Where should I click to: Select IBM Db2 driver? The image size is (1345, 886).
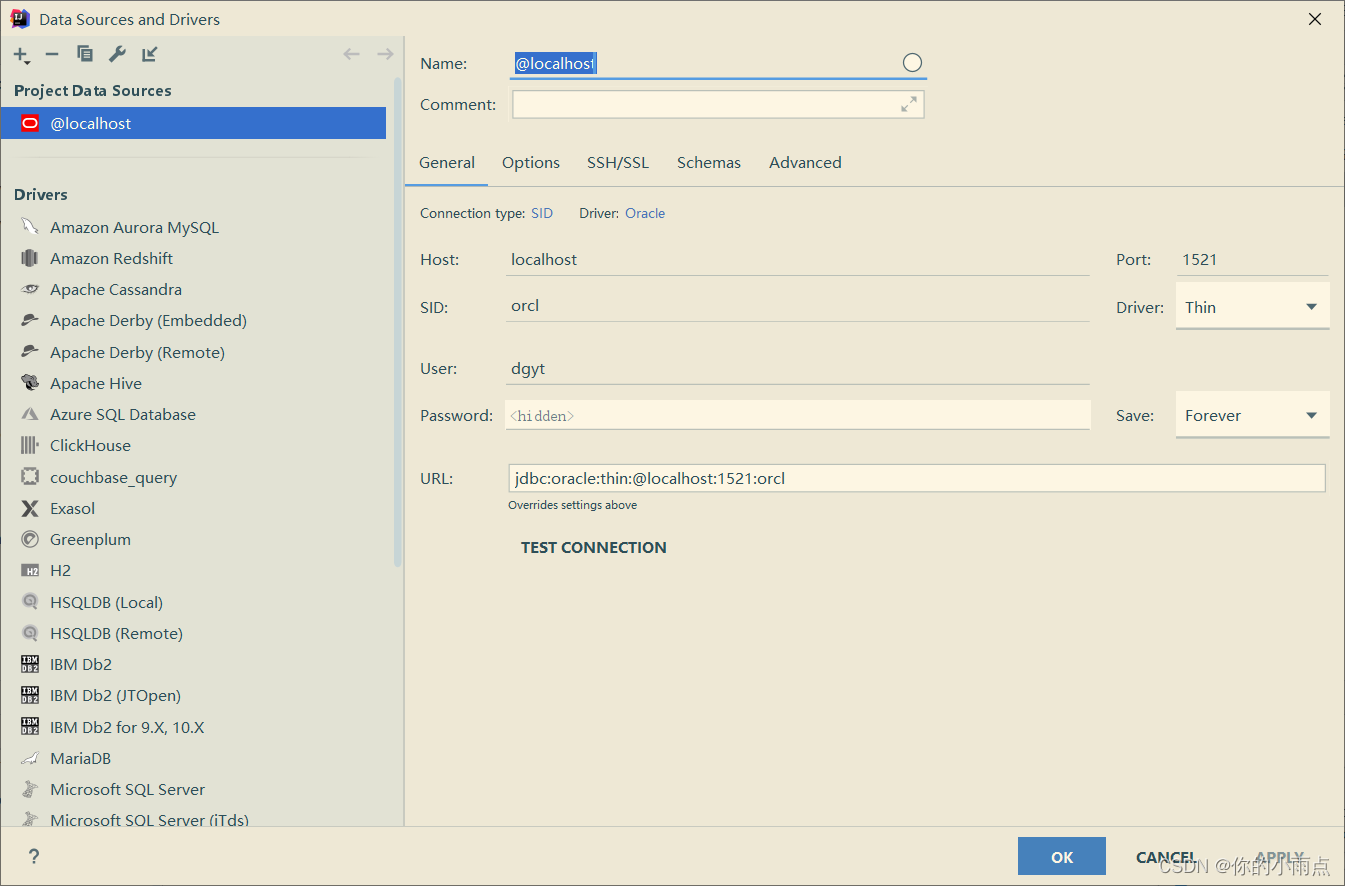193,664
